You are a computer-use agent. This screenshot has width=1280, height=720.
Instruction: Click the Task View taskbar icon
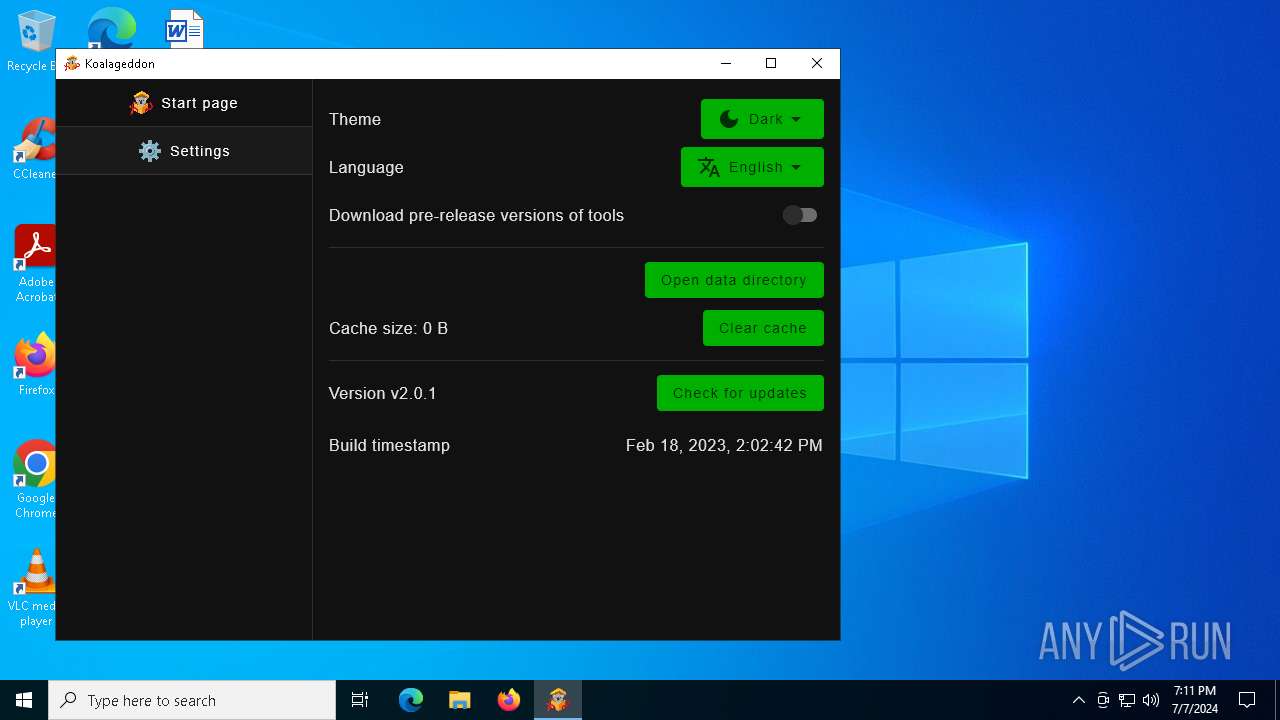[x=360, y=700]
